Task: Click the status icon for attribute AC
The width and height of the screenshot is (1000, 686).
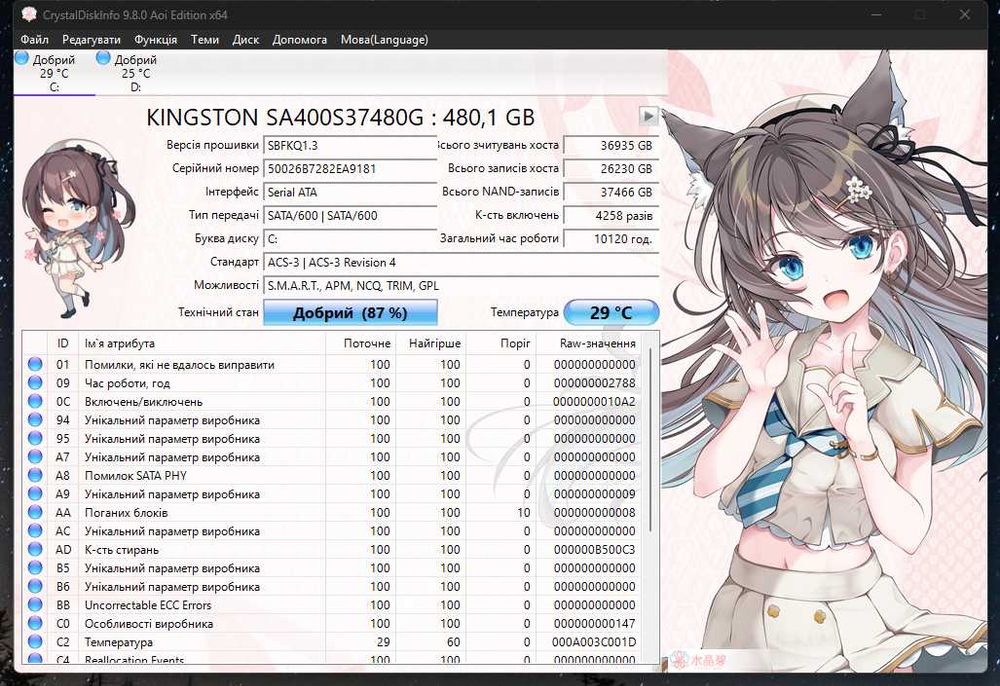Action: pos(35,530)
